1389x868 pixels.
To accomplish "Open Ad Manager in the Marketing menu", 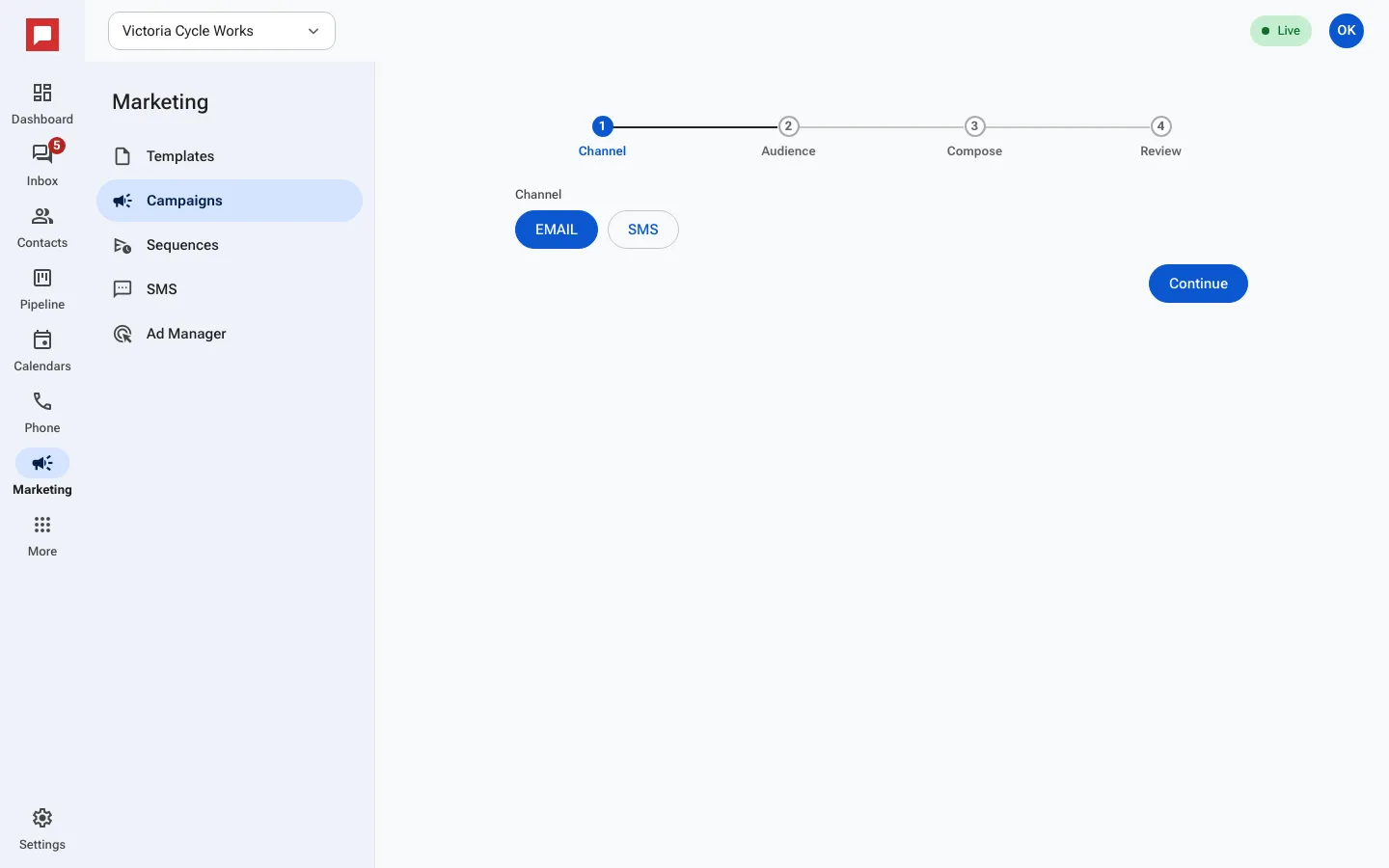I will pos(230,334).
